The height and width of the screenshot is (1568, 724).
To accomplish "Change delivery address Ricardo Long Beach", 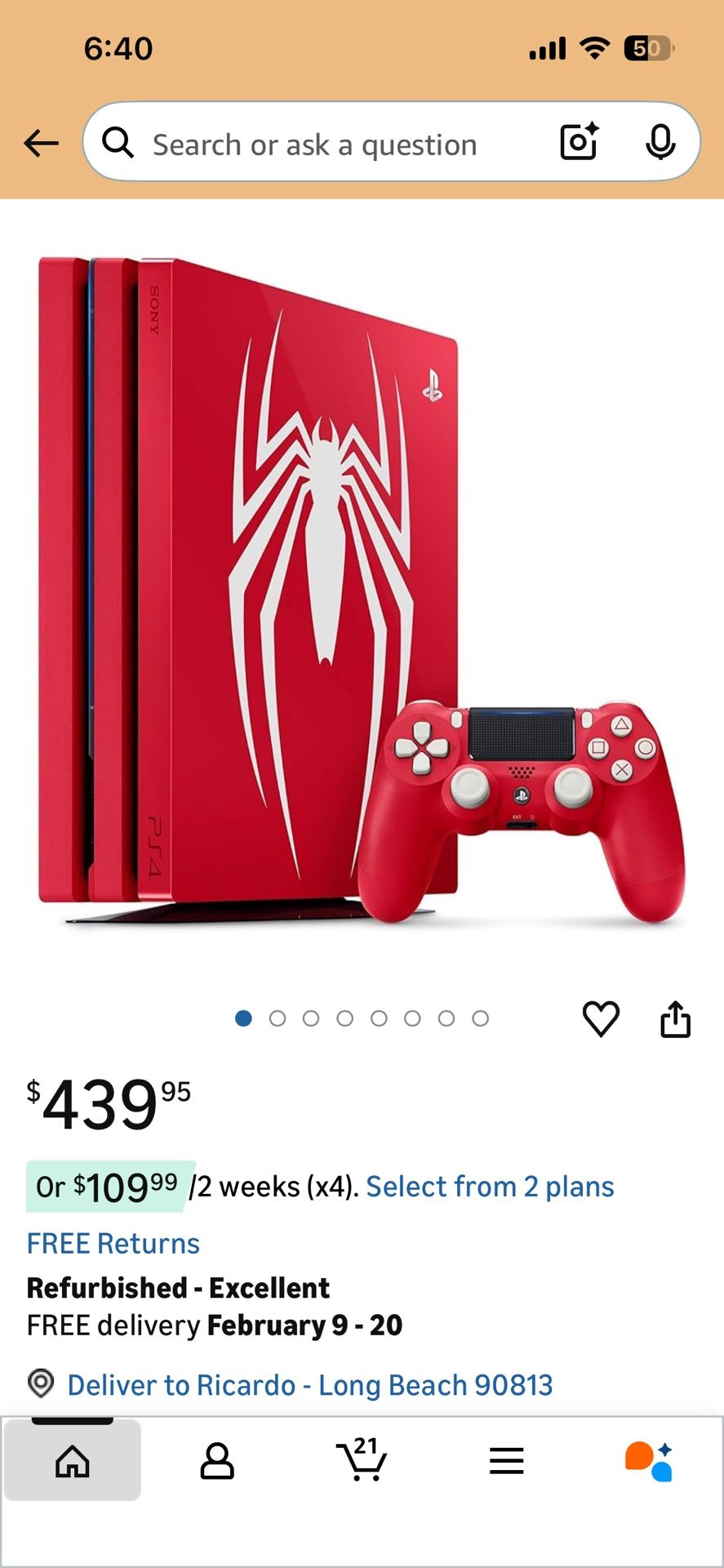I will pos(310,1385).
